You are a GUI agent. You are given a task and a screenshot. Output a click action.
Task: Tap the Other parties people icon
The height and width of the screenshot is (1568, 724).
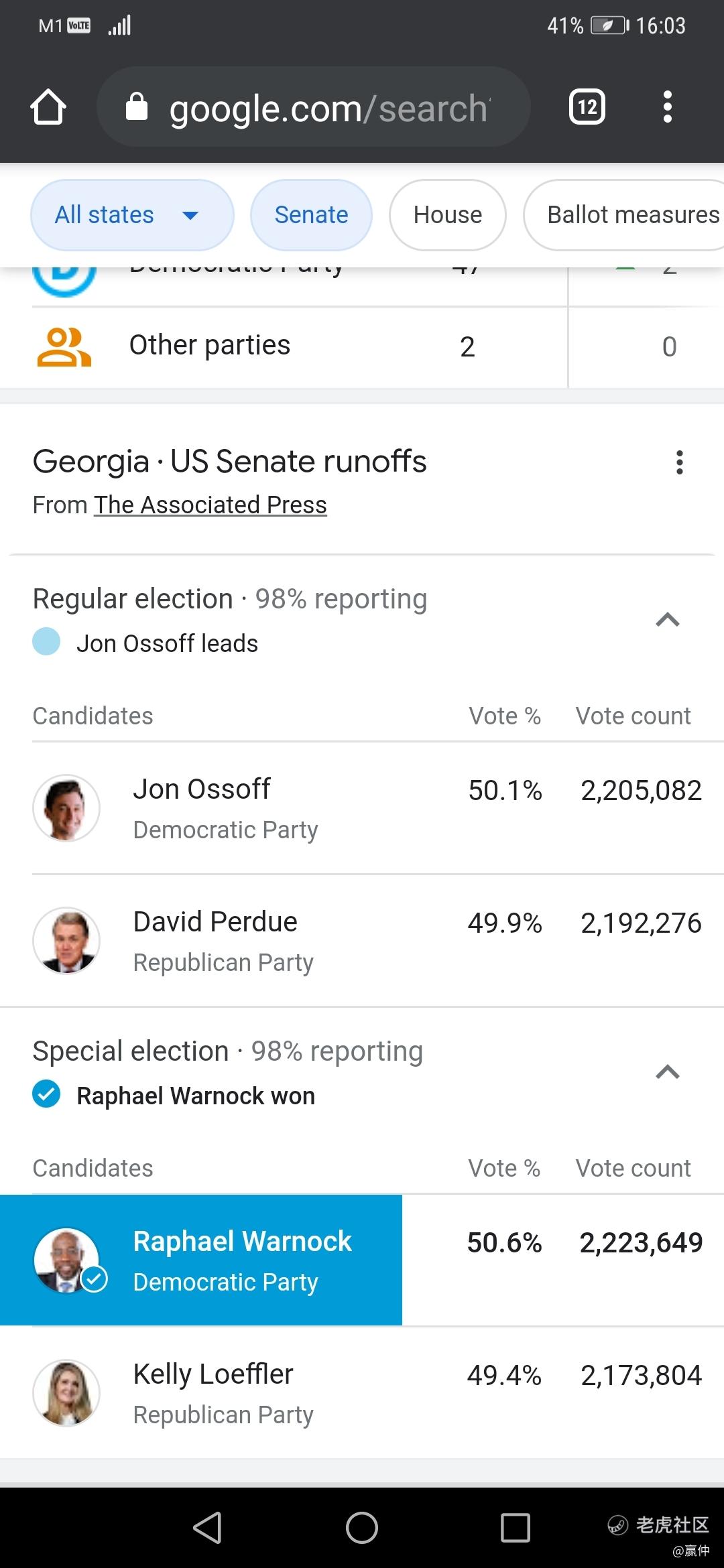64,347
